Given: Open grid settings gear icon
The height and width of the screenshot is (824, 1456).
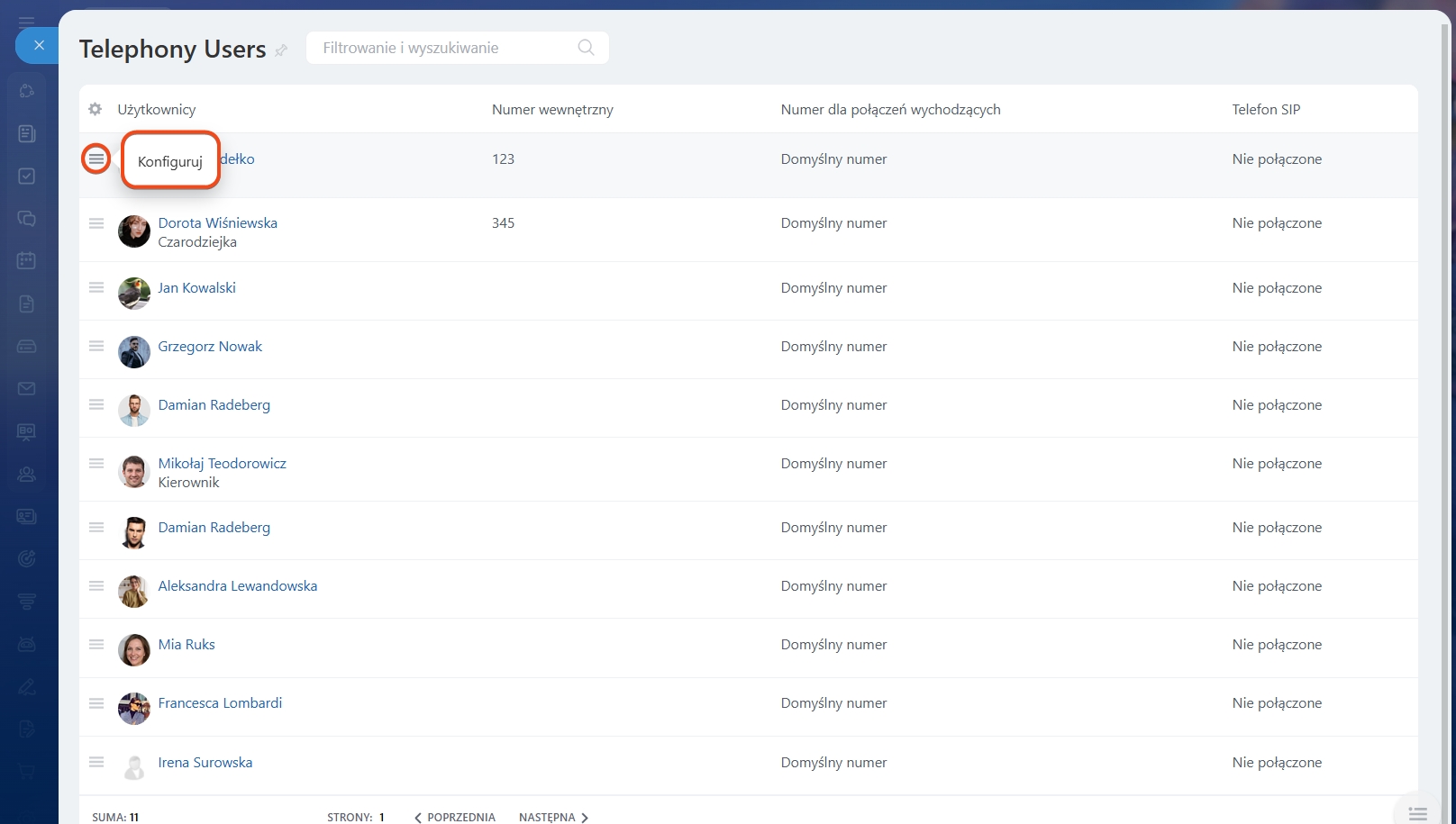Looking at the screenshot, I should pos(96,109).
